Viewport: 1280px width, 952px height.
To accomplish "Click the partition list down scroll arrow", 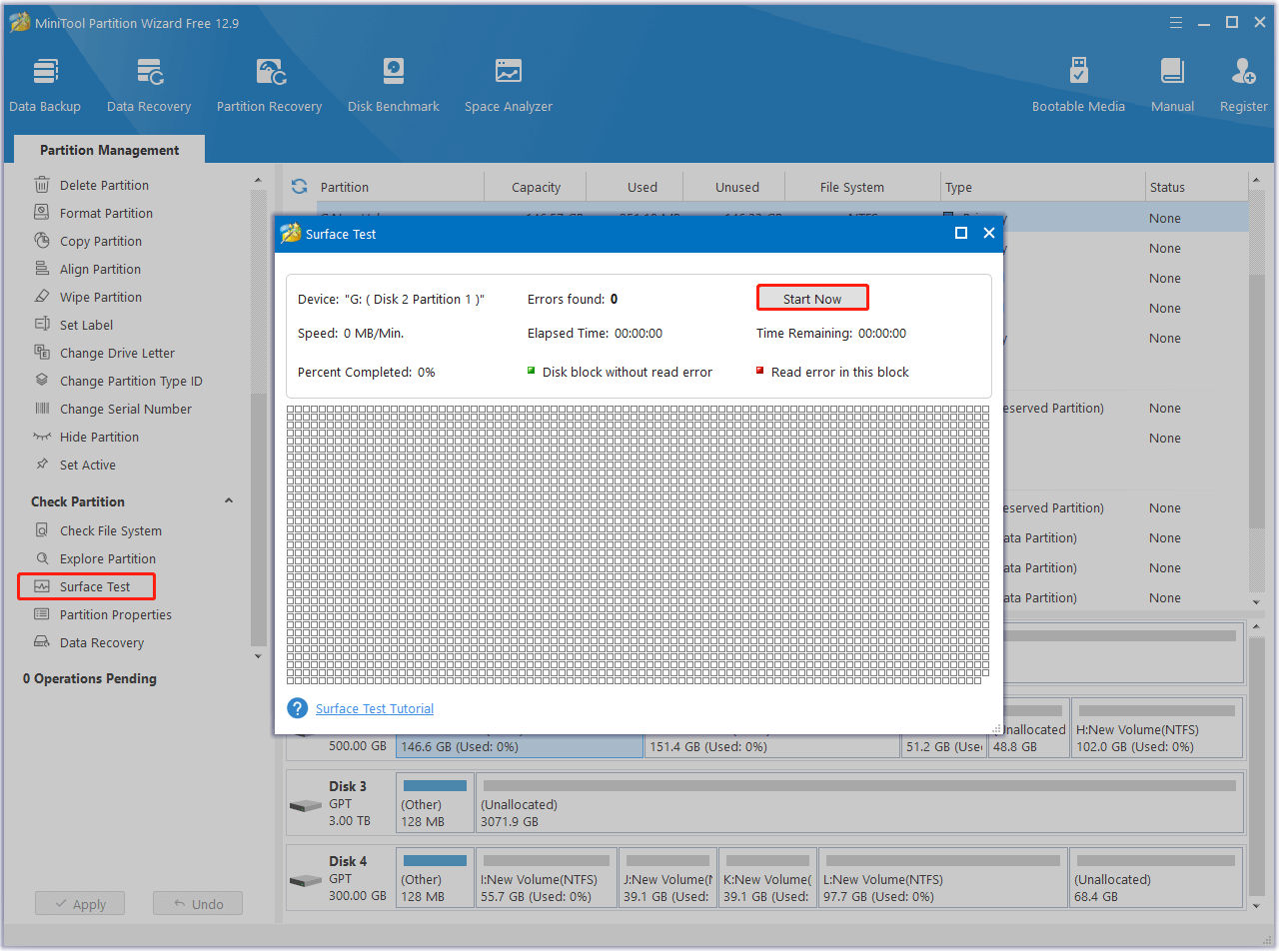I will click(x=1257, y=602).
